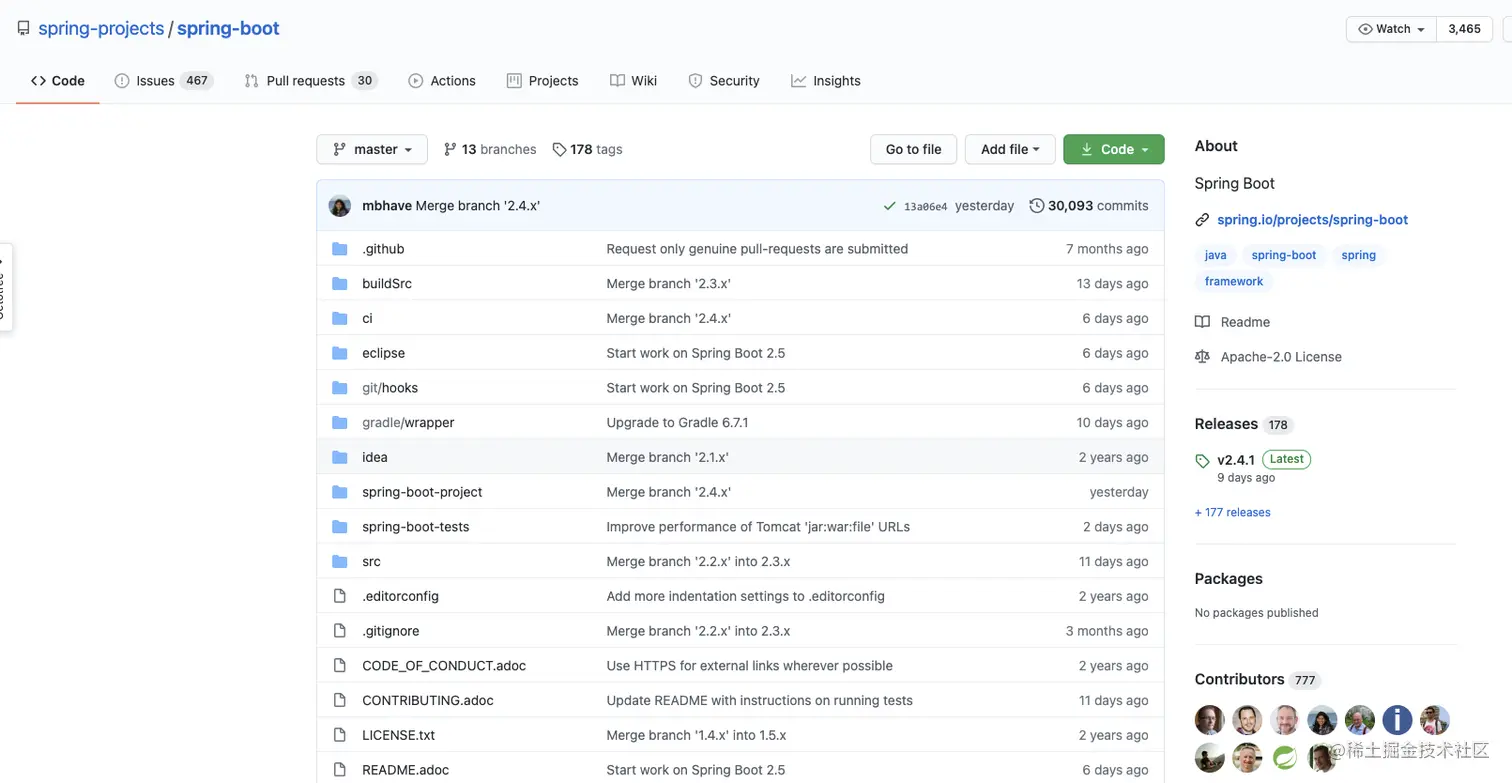
Task: Click the branch icon beside 13 branches
Action: click(x=450, y=149)
